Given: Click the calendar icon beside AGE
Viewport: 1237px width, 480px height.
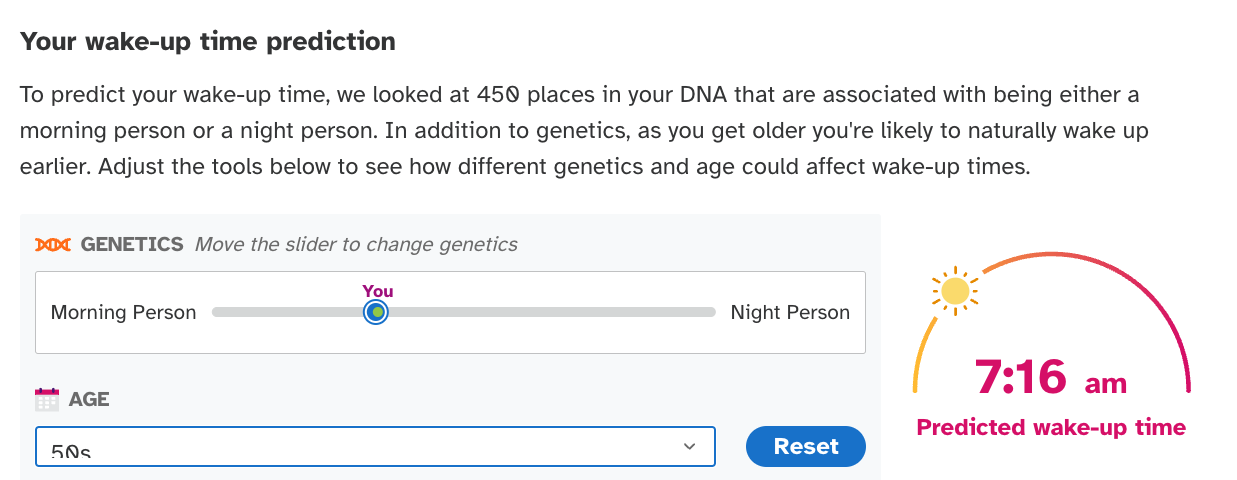Looking at the screenshot, I should tap(47, 400).
